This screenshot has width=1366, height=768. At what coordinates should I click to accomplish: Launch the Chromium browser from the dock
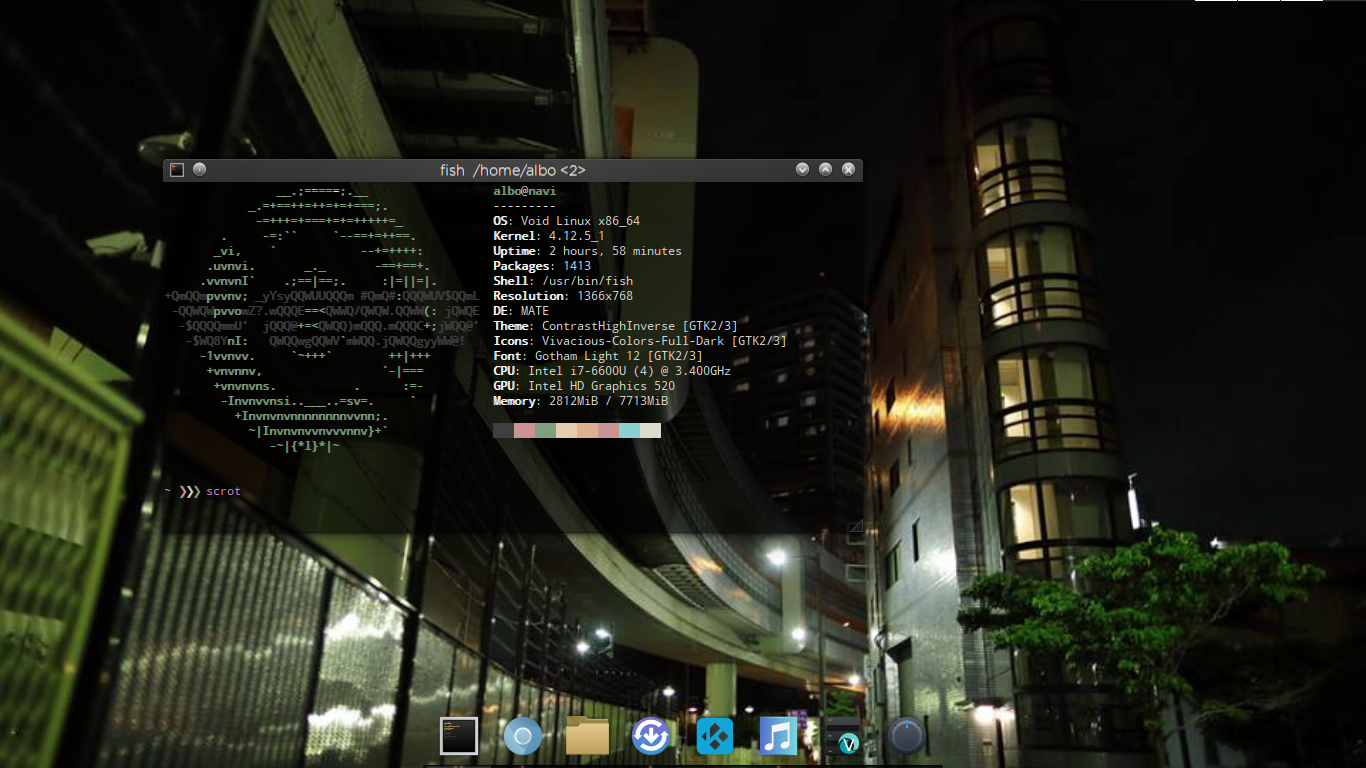522,736
